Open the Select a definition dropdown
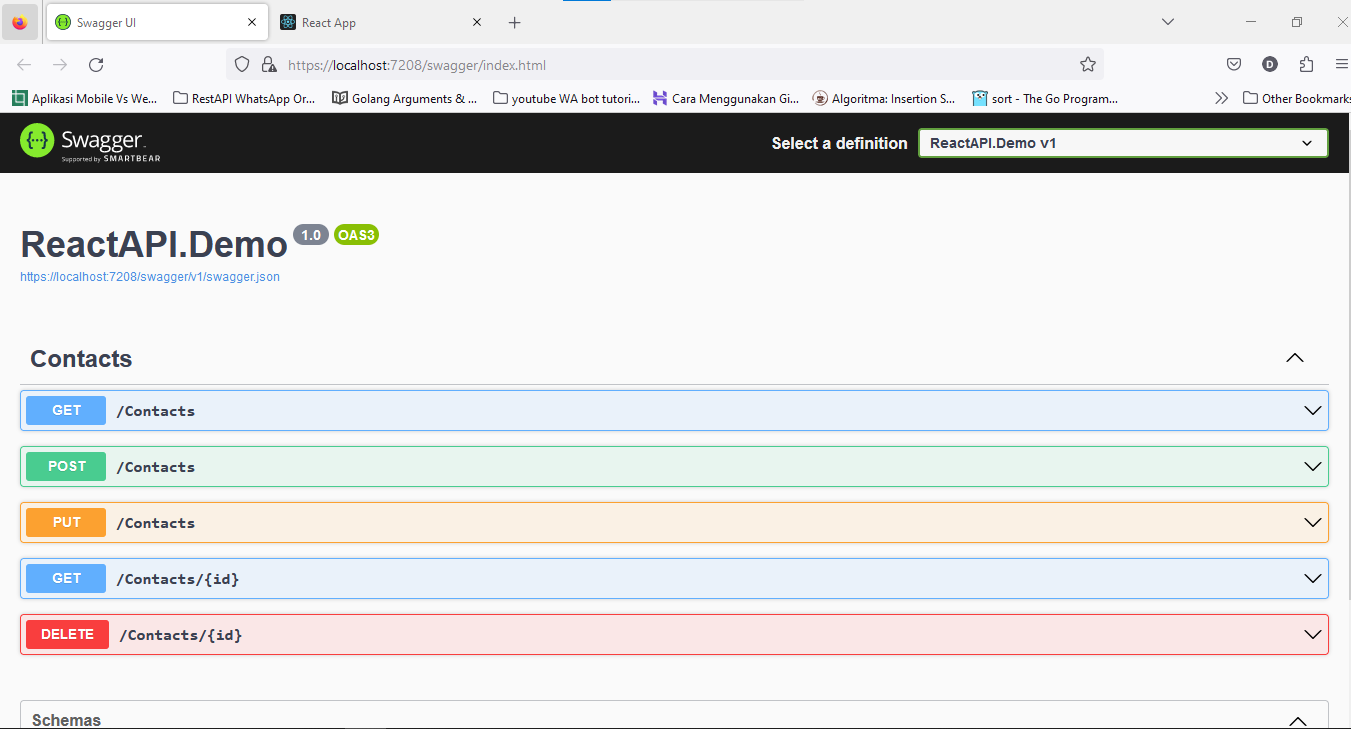Image resolution: width=1351 pixels, height=729 pixels. [1123, 143]
